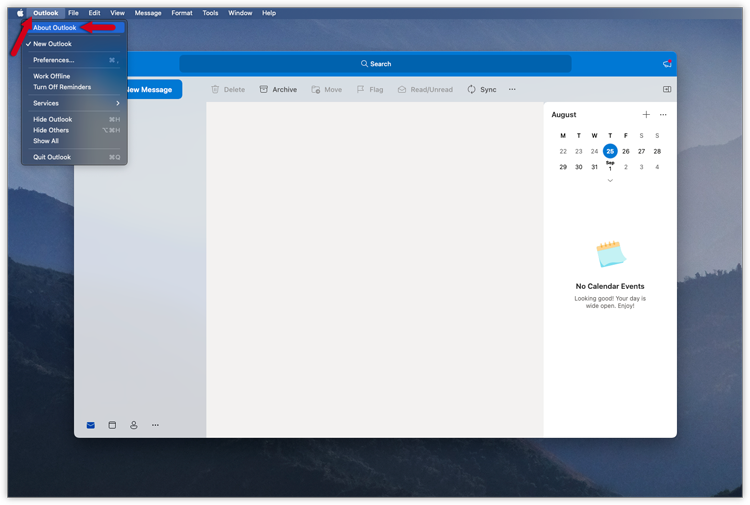750x505 pixels.
Task: Select Work Offline in Outlook menu
Action: 52,76
